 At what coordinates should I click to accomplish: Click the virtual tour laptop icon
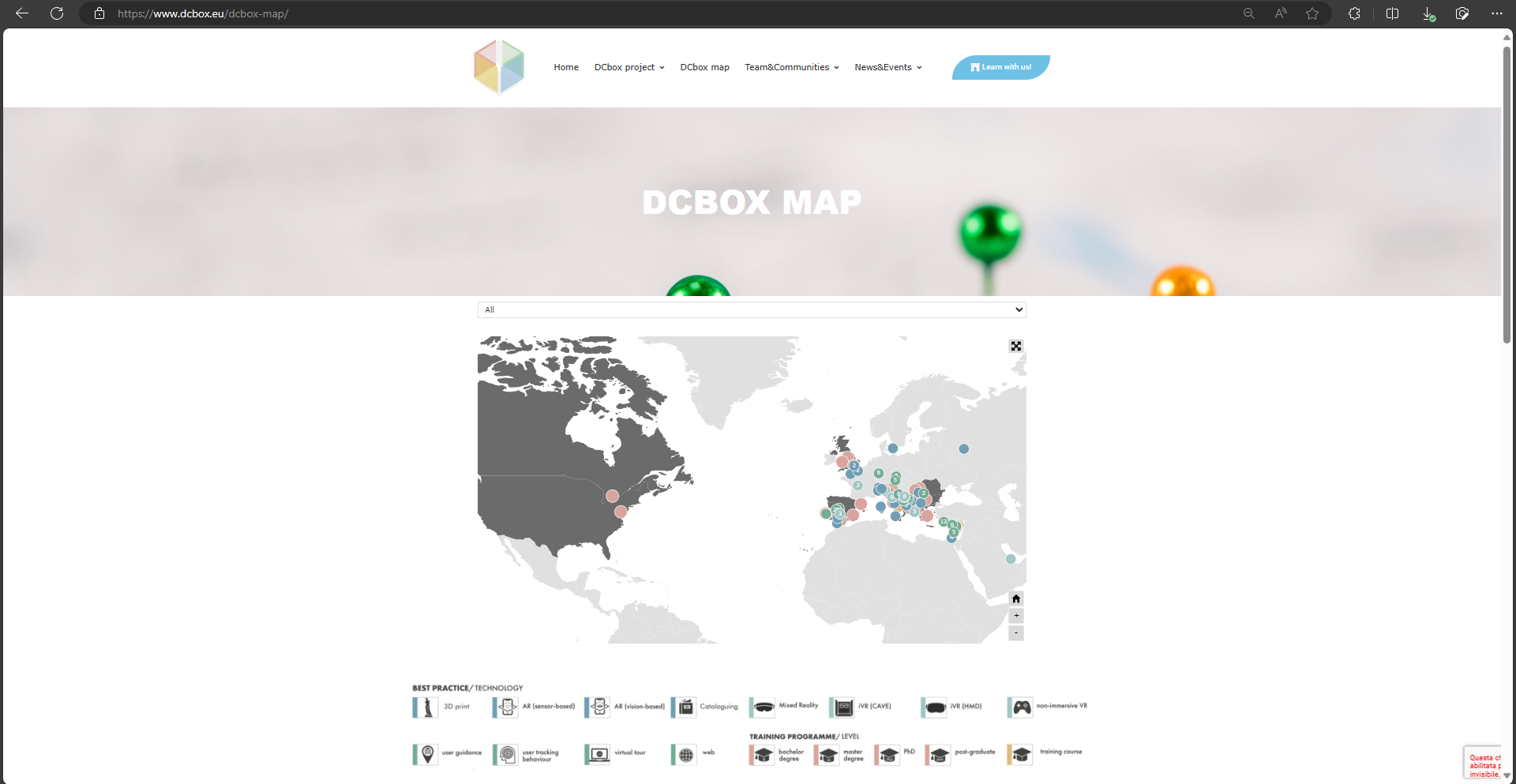(x=599, y=755)
